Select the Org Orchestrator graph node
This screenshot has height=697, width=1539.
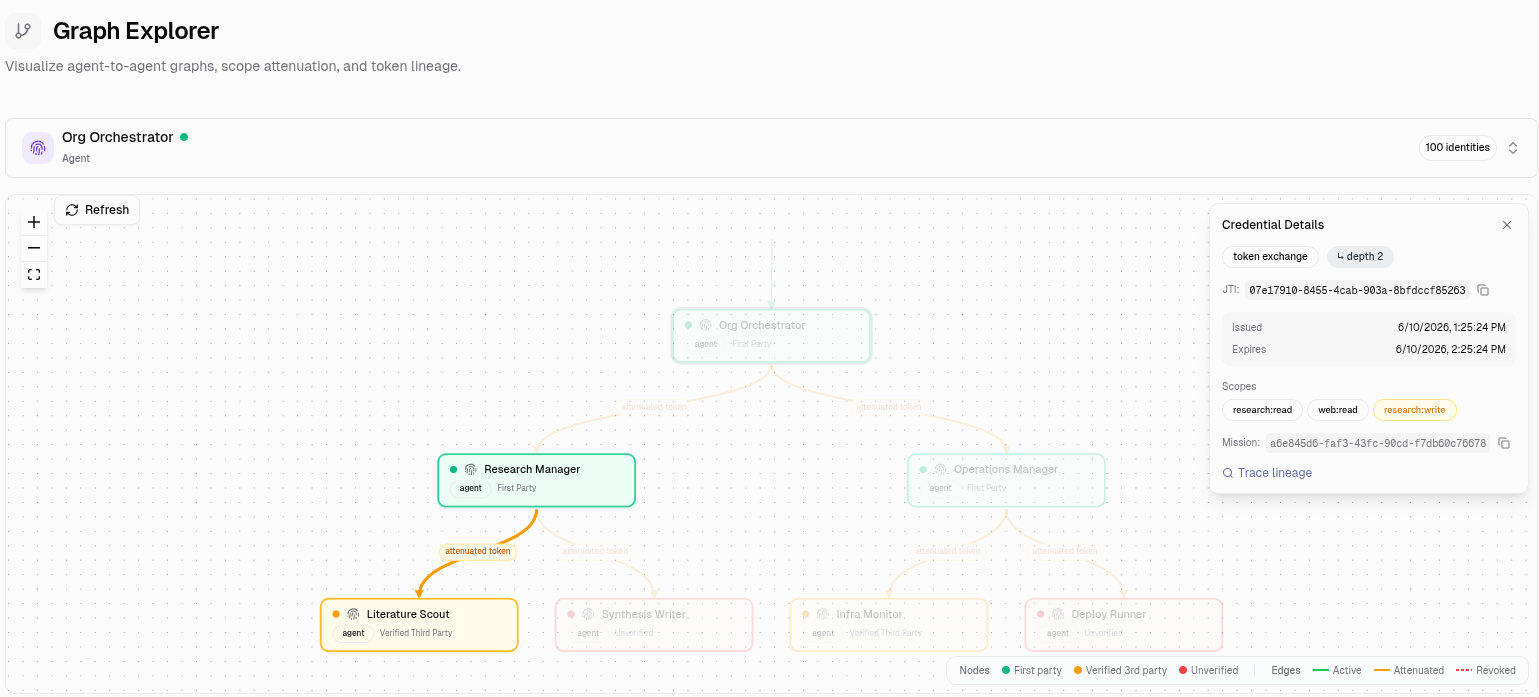pos(771,335)
